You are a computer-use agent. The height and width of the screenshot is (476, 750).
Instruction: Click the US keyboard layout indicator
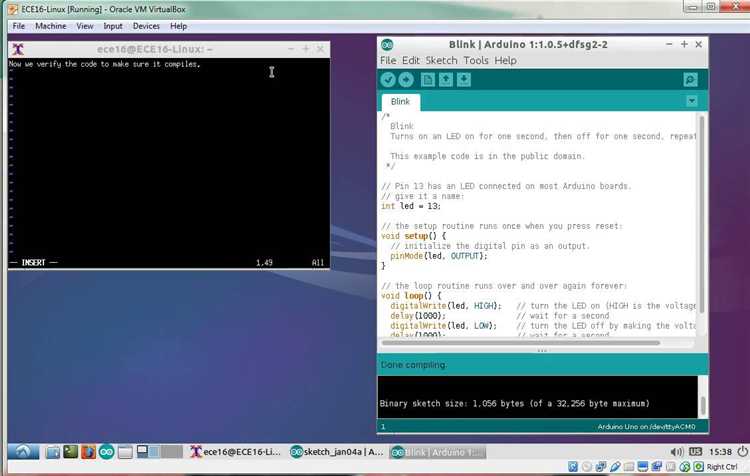click(x=695, y=452)
